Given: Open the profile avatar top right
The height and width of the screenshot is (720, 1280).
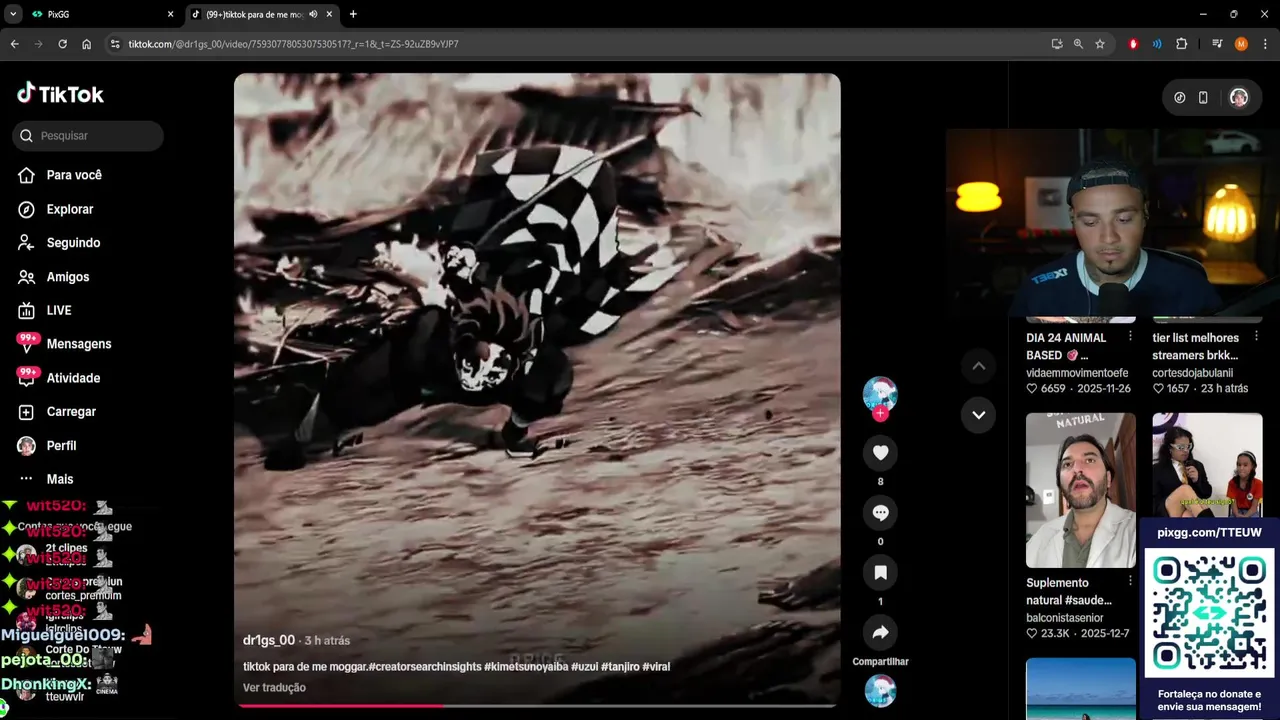Looking at the screenshot, I should pos(1239,98).
